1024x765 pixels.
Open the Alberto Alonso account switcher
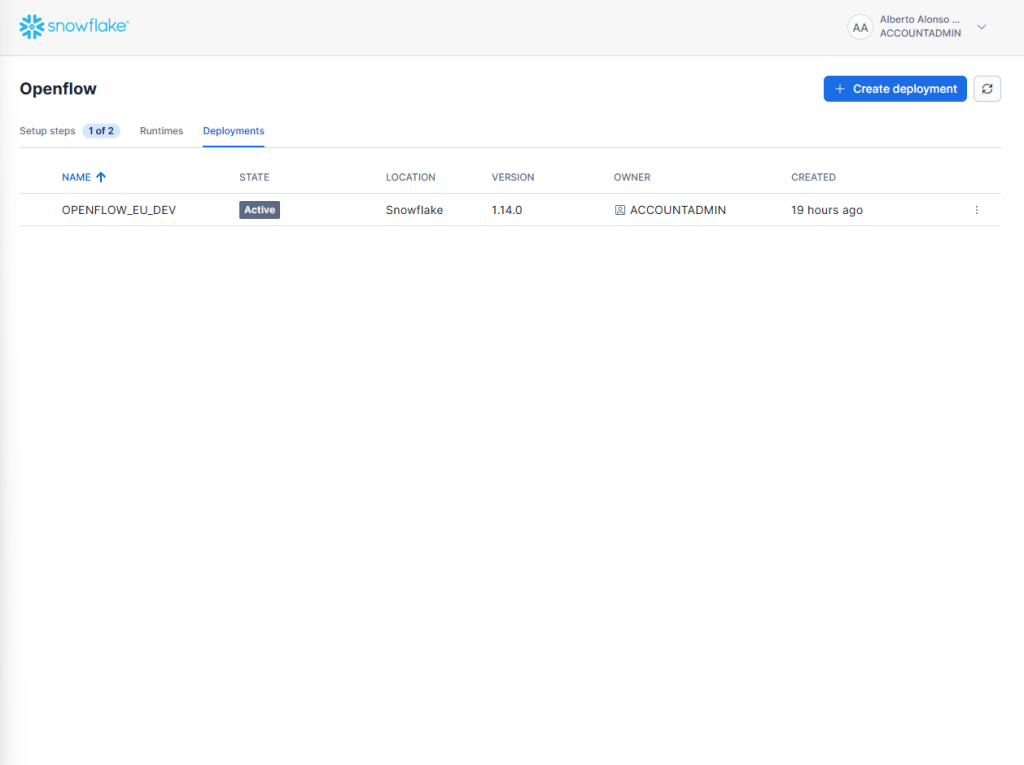pos(919,27)
